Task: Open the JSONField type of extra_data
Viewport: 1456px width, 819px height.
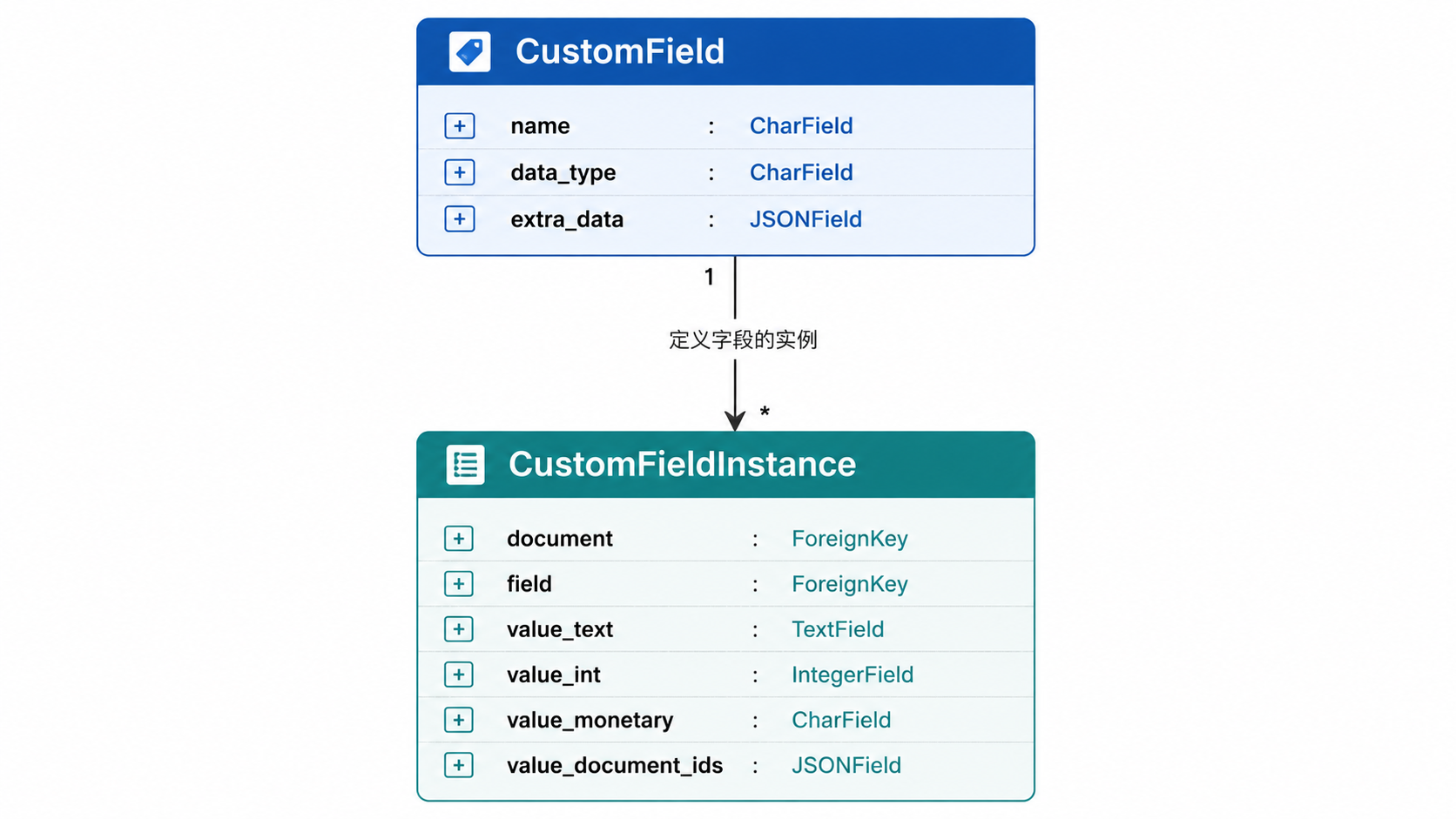Action: point(806,219)
